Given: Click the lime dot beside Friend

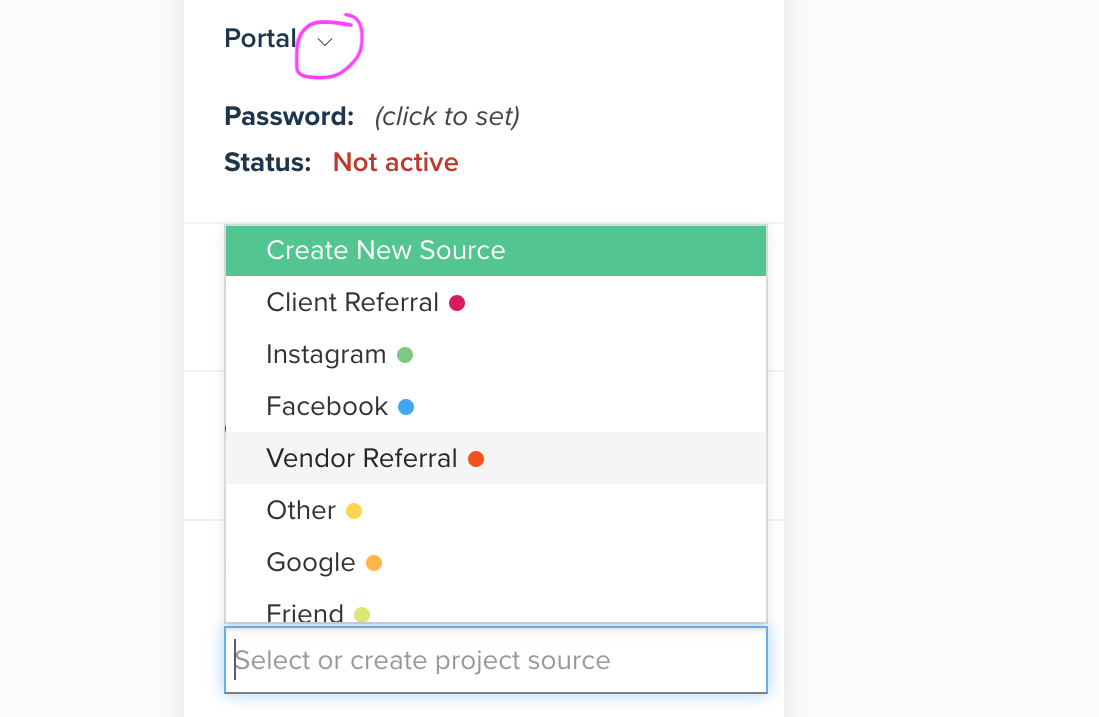Looking at the screenshot, I should pos(362,615).
